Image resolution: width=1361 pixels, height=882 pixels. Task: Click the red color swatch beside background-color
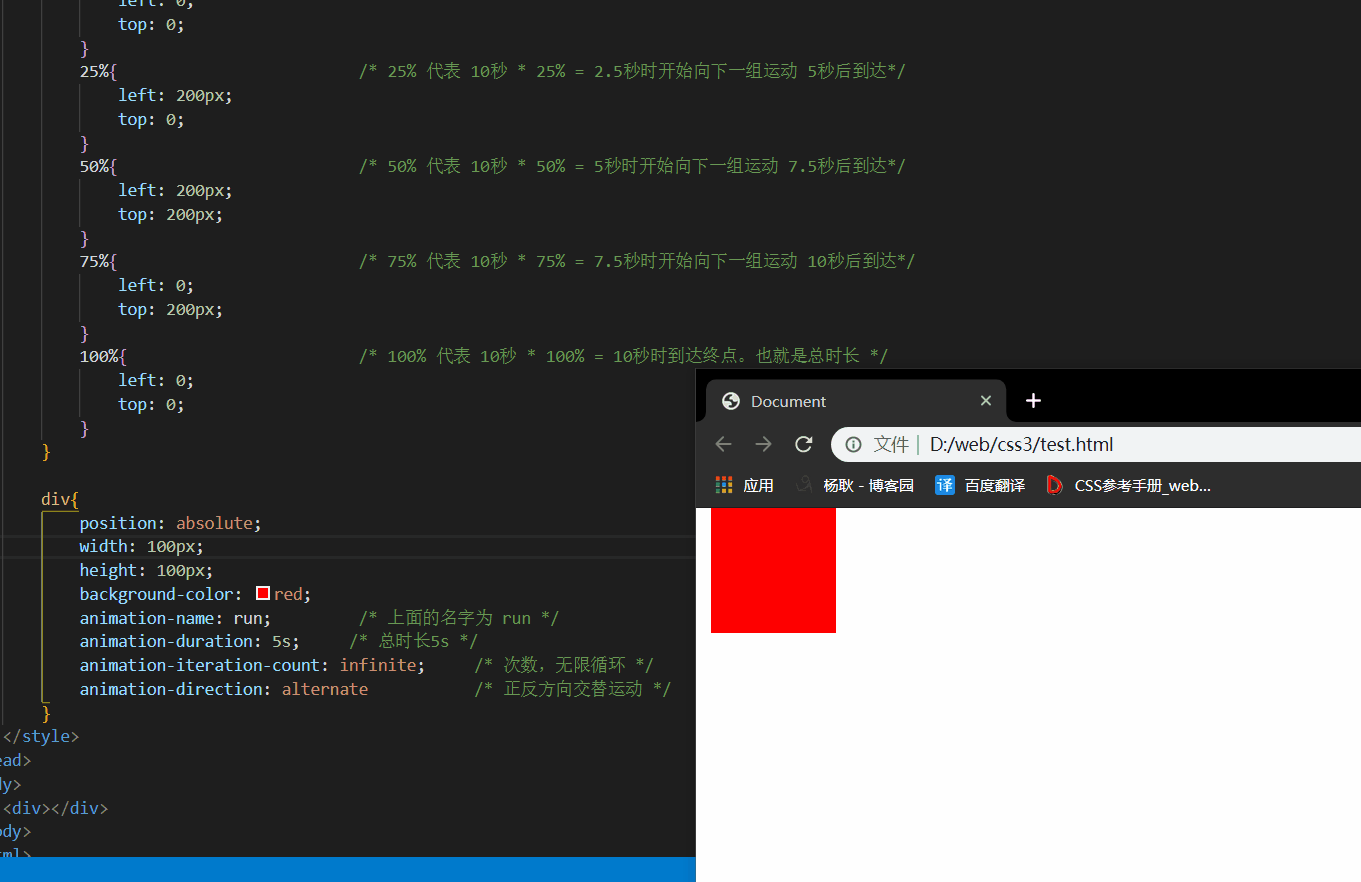tap(263, 594)
